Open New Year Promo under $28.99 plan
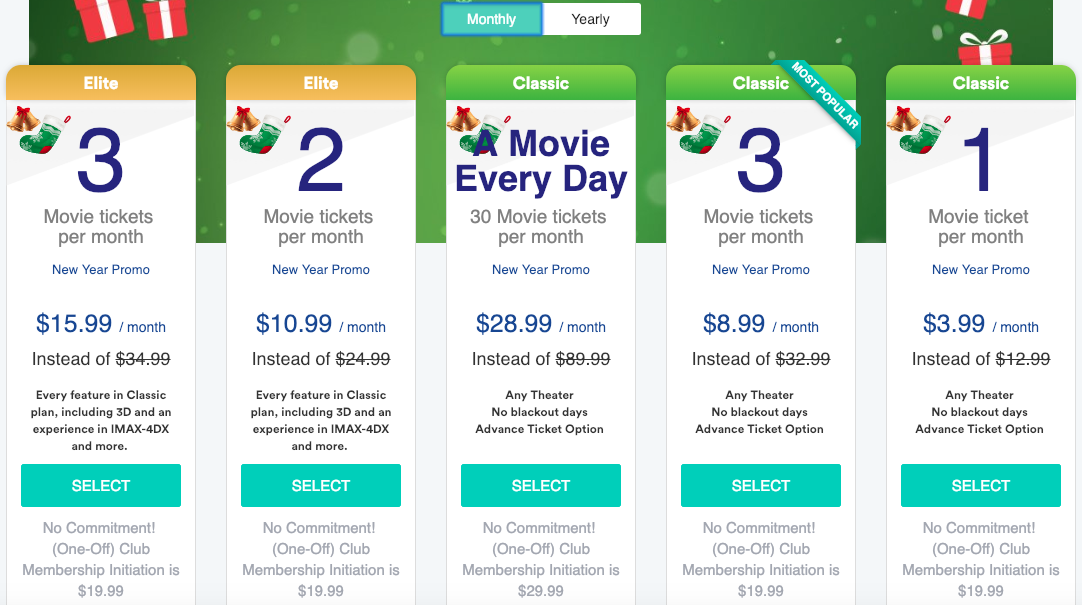 (541, 270)
